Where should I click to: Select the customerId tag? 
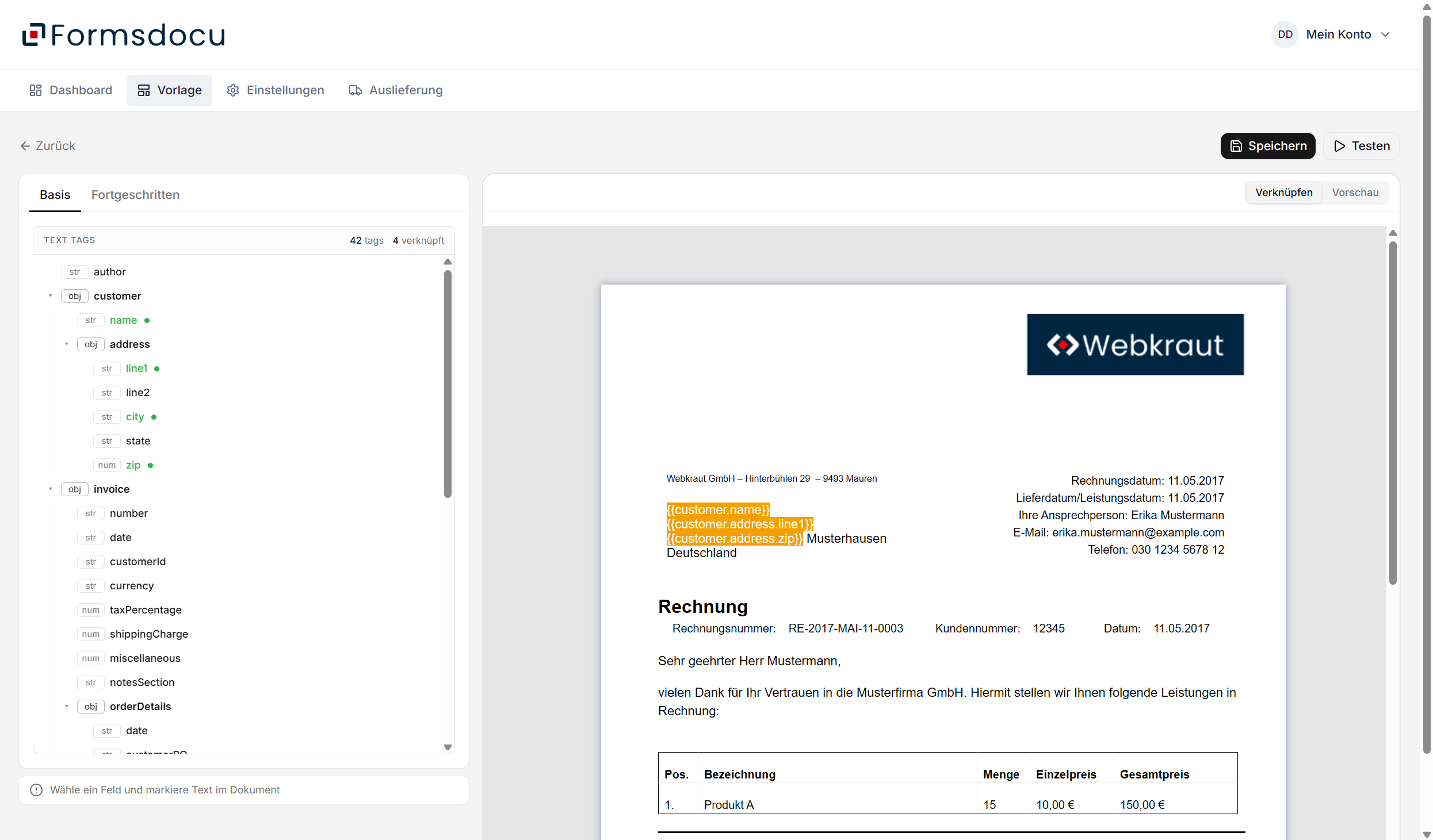click(137, 562)
